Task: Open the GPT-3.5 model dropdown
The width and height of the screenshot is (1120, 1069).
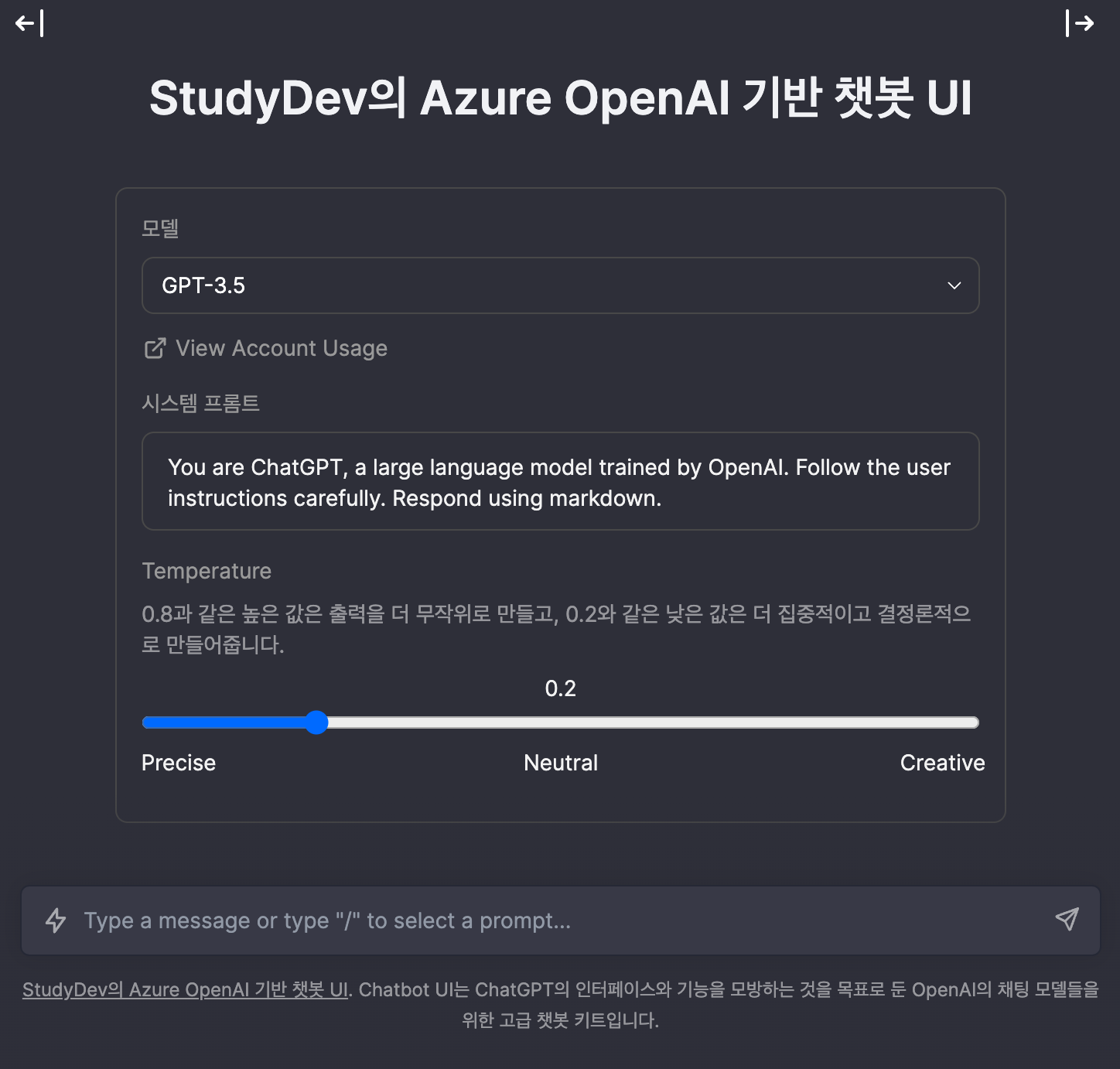Action: 561,285
